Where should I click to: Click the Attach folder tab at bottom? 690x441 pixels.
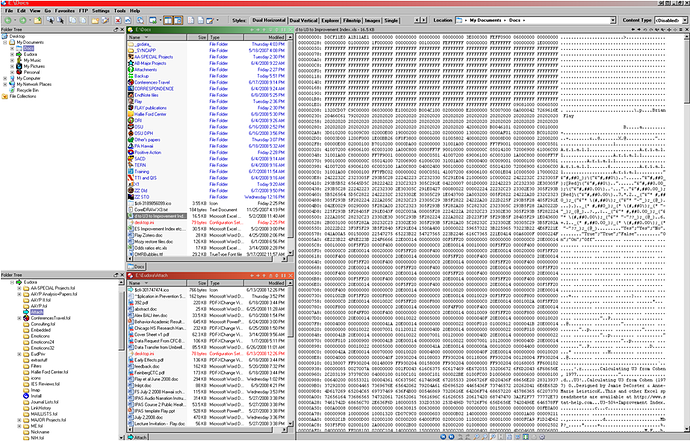tap(138, 438)
